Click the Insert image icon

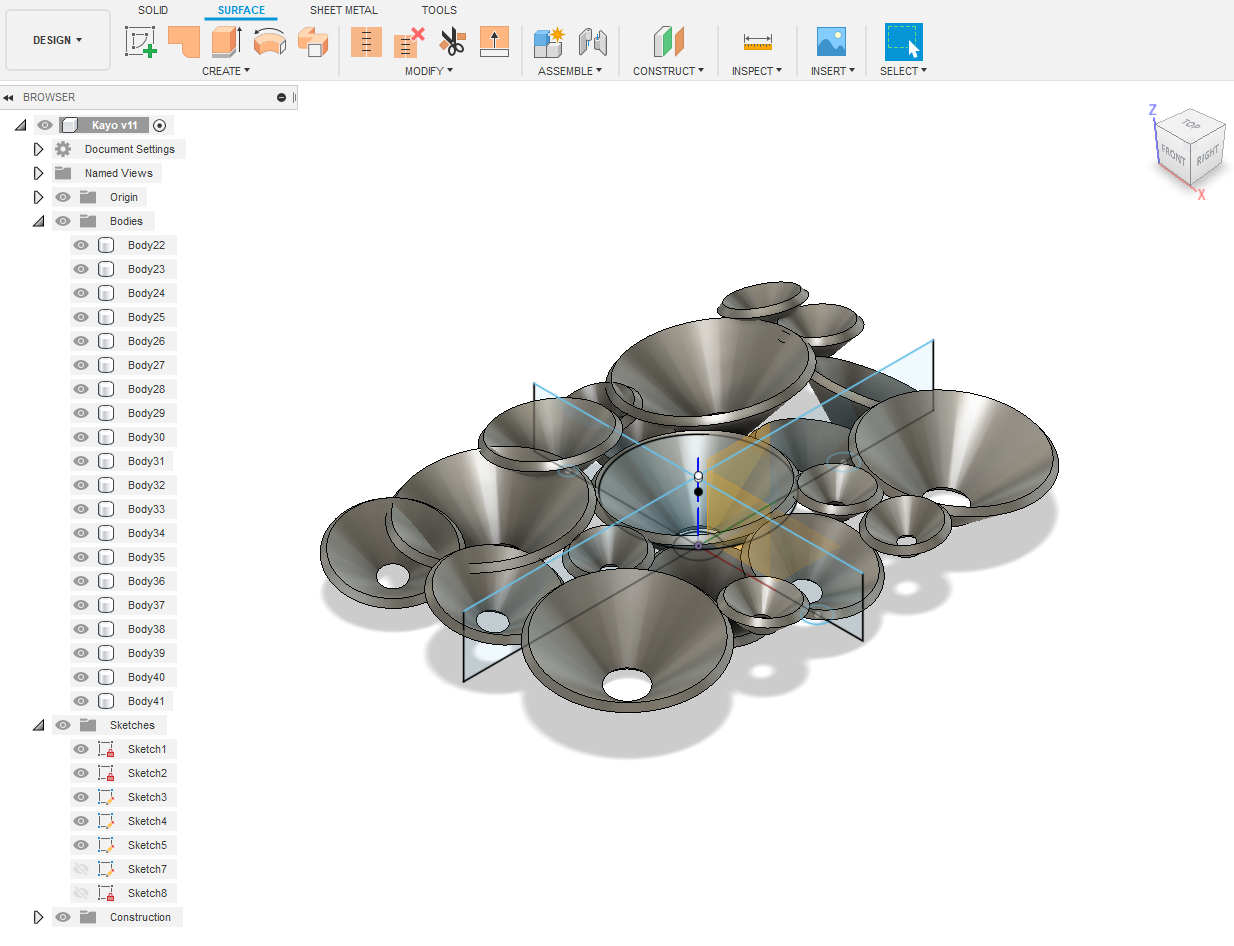pyautogui.click(x=831, y=41)
